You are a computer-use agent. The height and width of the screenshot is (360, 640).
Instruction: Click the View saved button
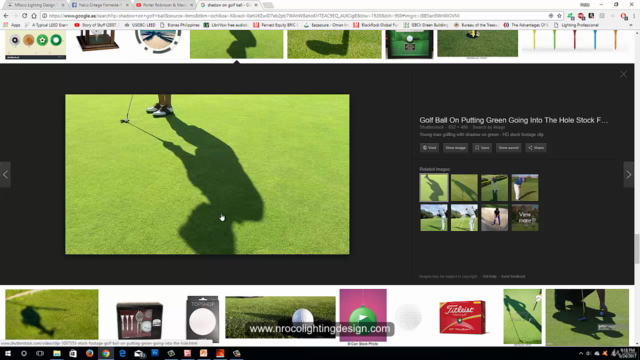pyautogui.click(x=509, y=148)
